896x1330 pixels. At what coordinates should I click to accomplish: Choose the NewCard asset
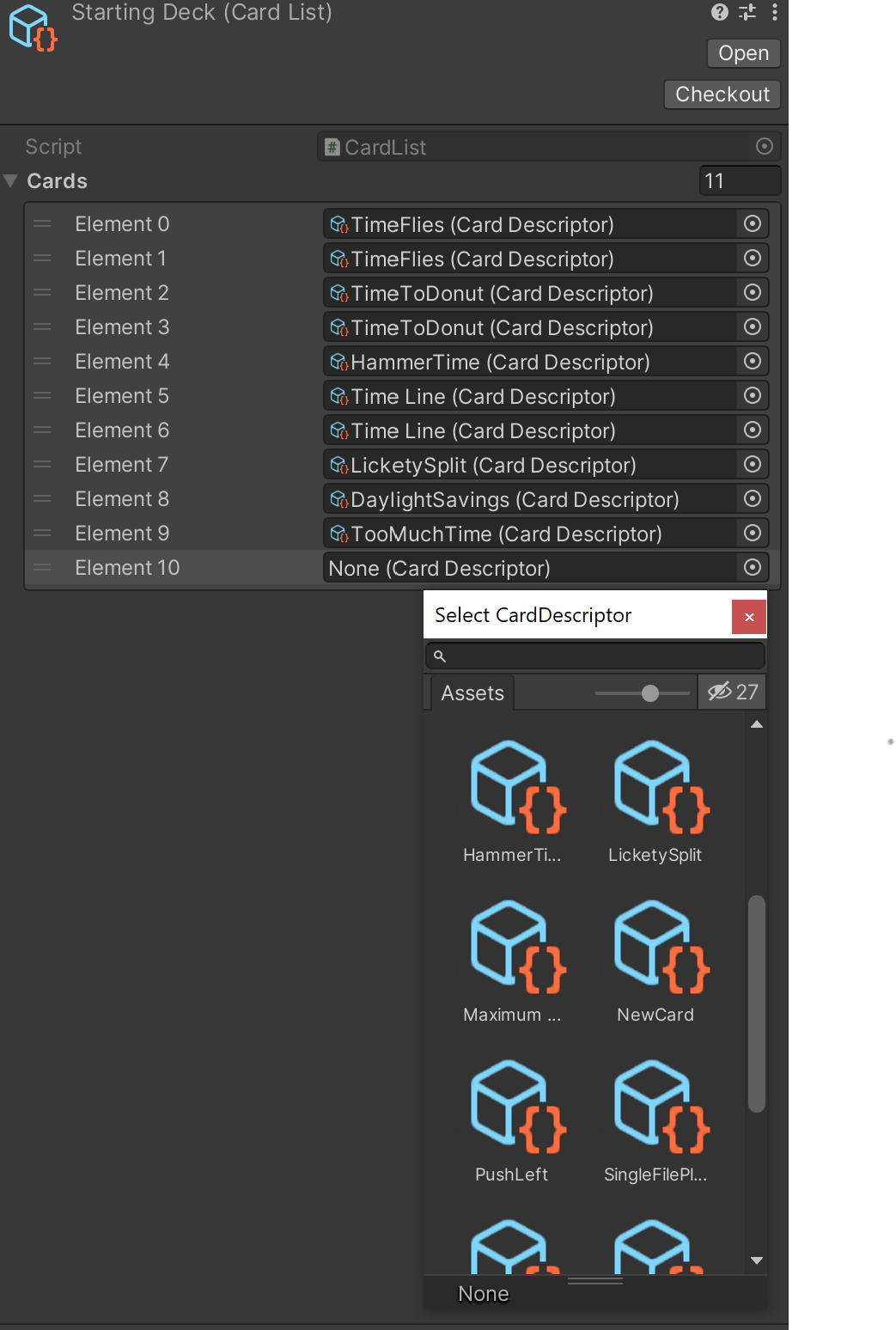655,961
